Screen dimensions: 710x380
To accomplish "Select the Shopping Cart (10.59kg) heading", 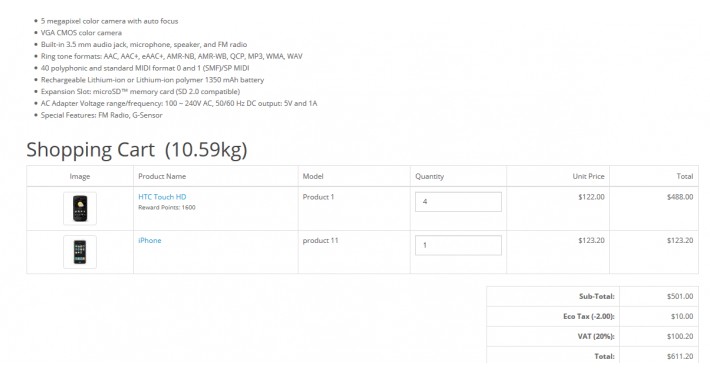I will [137, 150].
